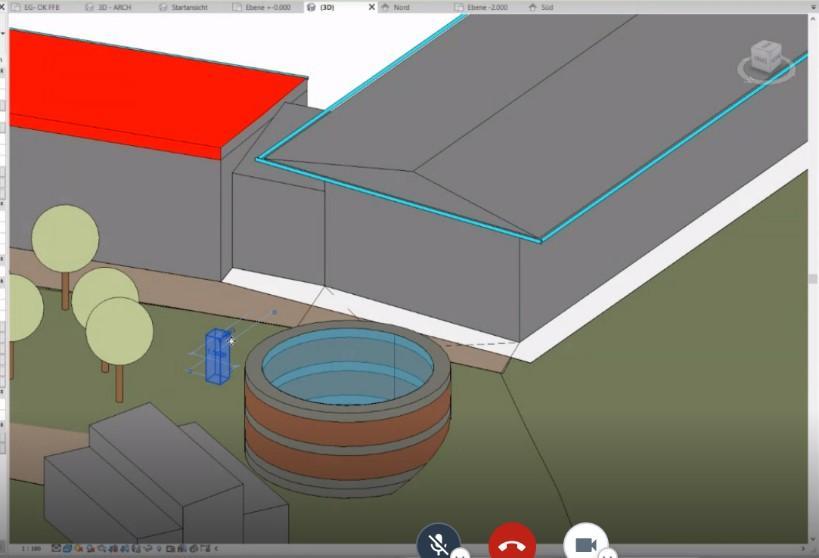Unmute the microphone in the call bar
This screenshot has width=819, height=558.
point(439,543)
